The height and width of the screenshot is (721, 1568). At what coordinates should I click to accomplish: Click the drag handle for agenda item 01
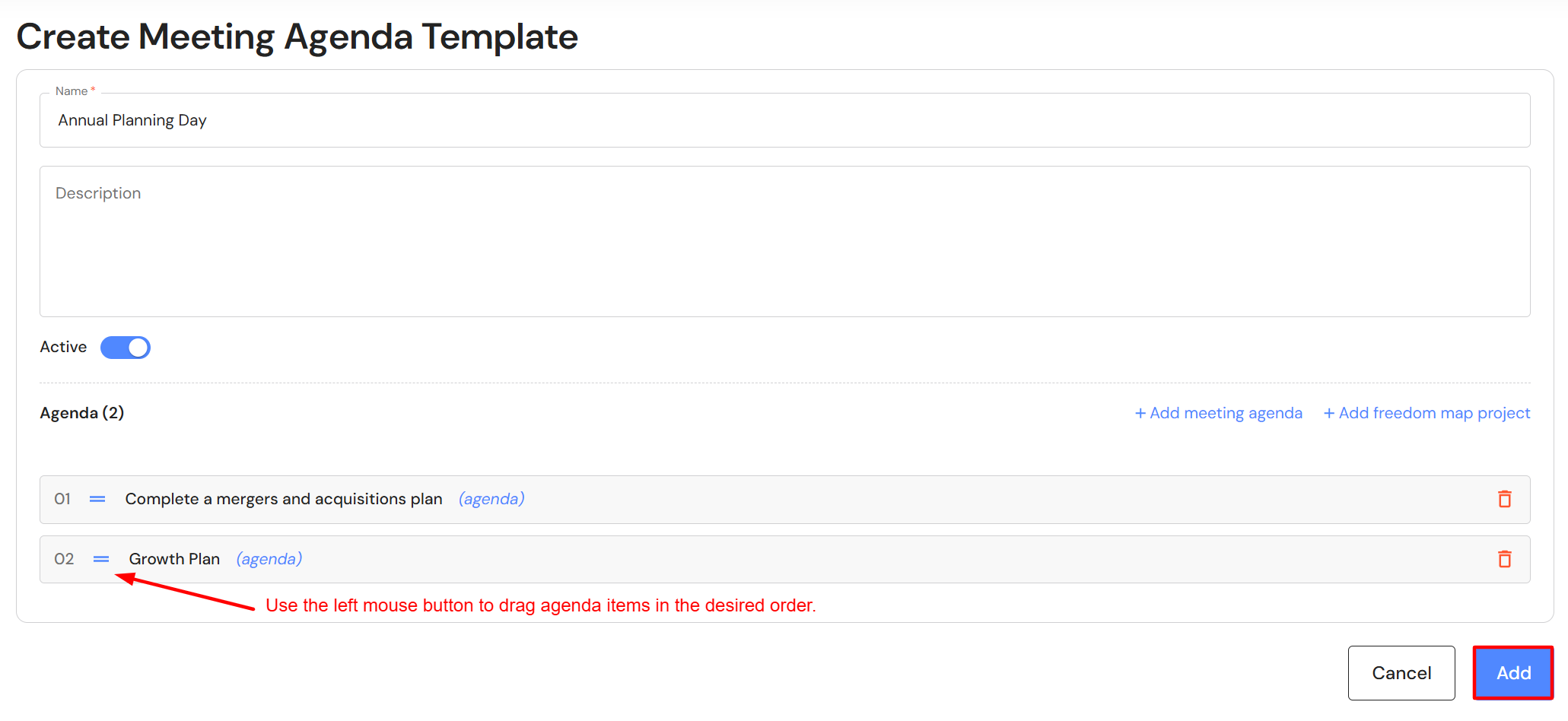click(97, 499)
